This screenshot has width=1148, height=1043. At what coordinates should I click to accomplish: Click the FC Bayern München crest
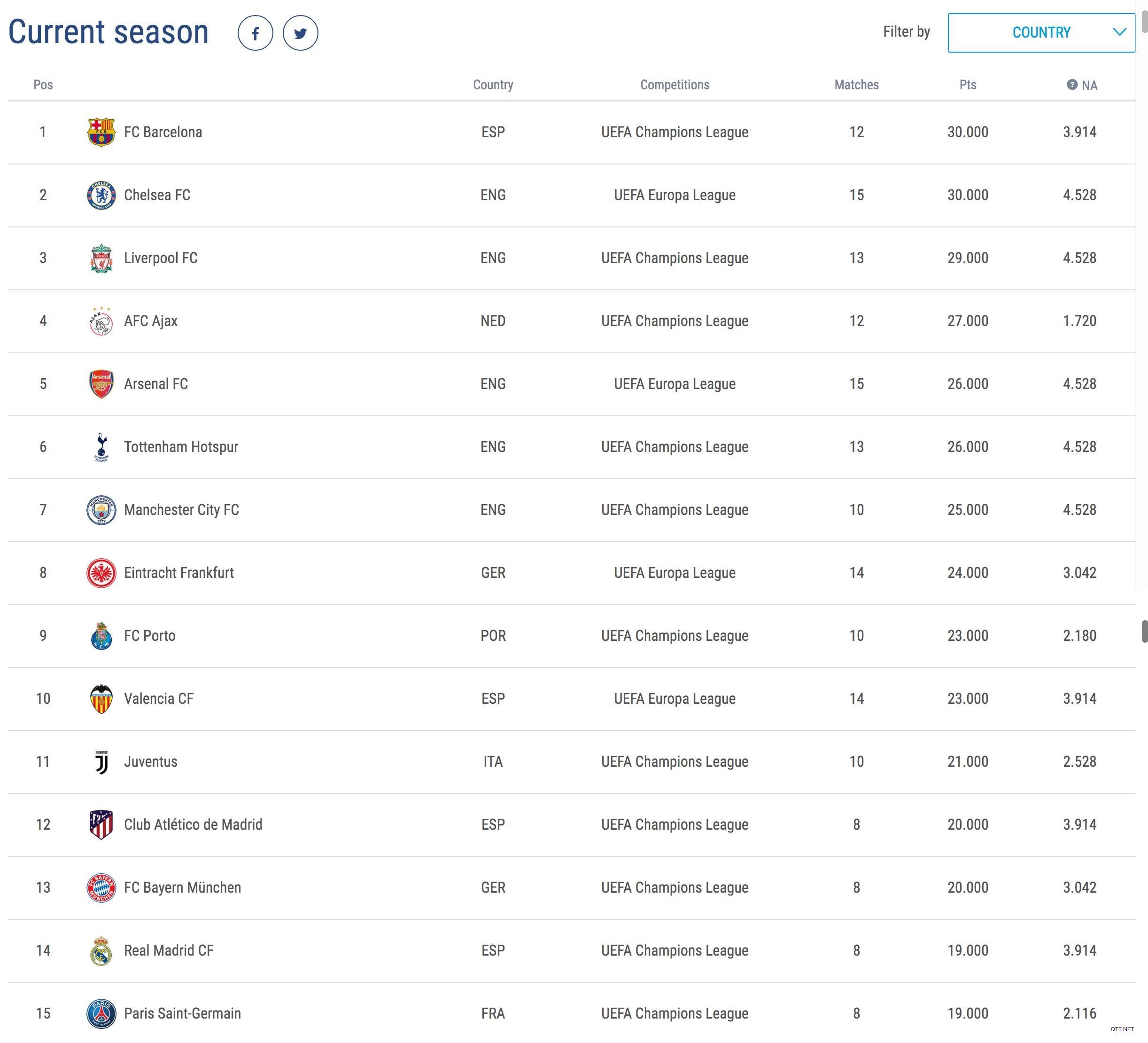101,887
